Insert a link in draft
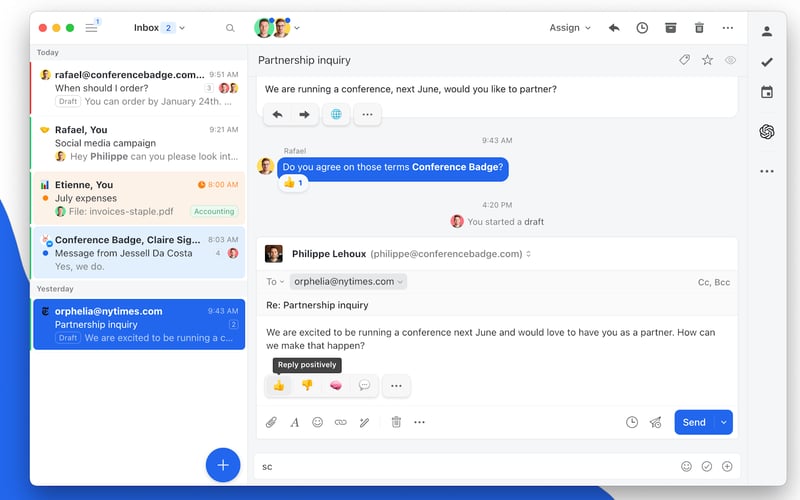The image size is (800, 500). click(341, 422)
